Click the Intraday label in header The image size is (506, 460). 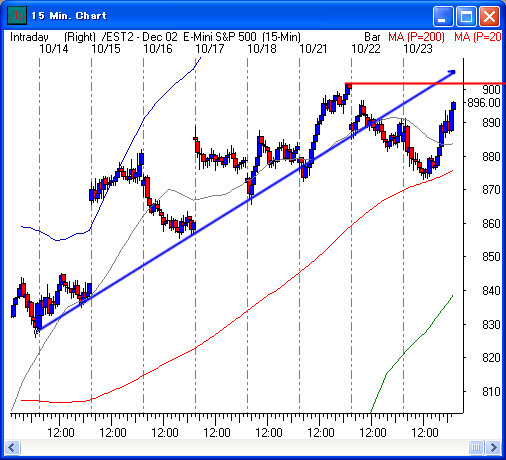pyautogui.click(x=29, y=37)
